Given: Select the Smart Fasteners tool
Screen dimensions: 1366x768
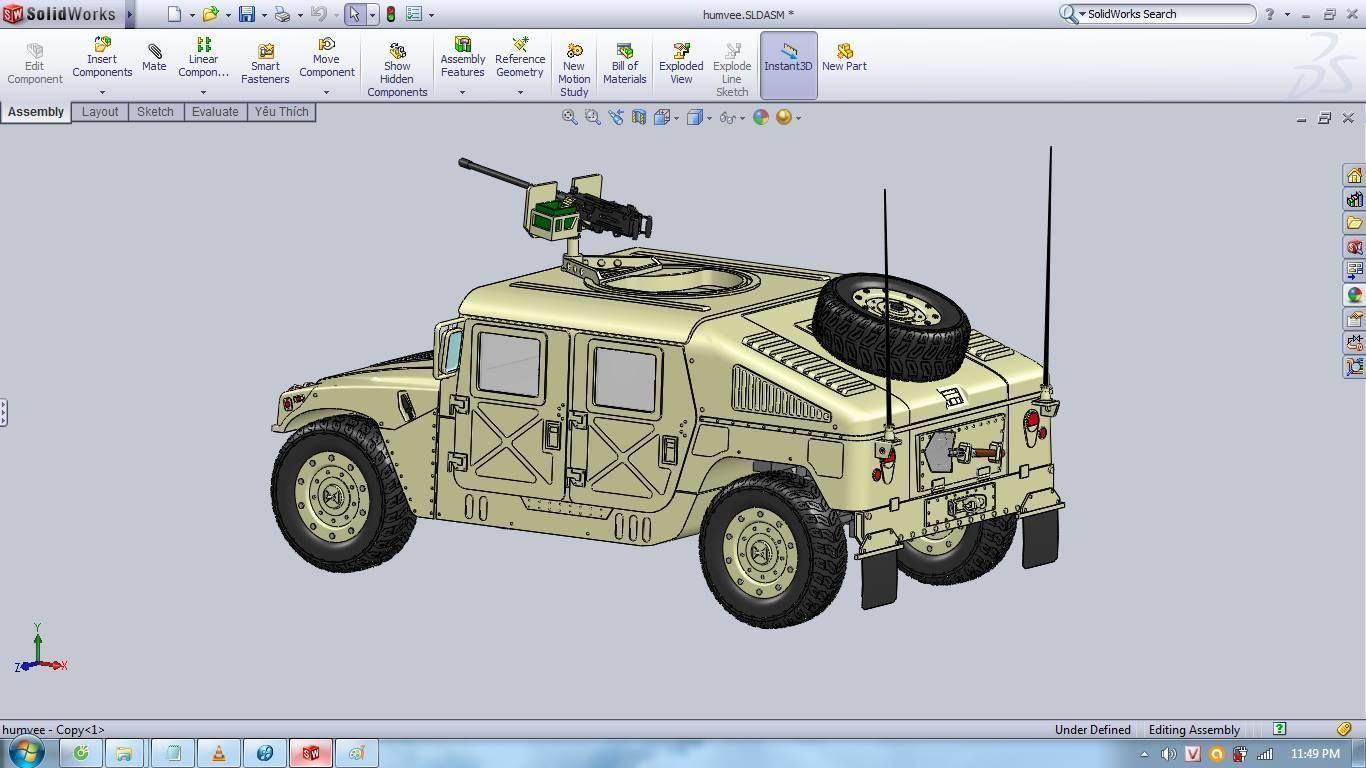Looking at the screenshot, I should point(264,60).
